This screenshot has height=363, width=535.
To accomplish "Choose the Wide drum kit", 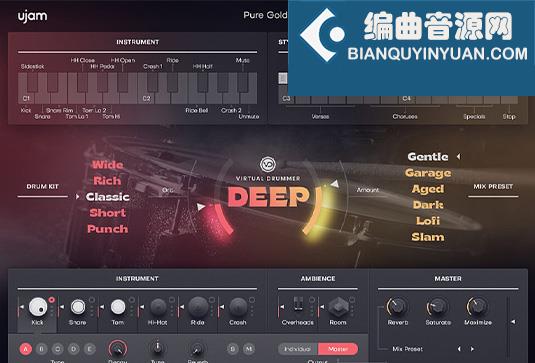I will [107, 165].
